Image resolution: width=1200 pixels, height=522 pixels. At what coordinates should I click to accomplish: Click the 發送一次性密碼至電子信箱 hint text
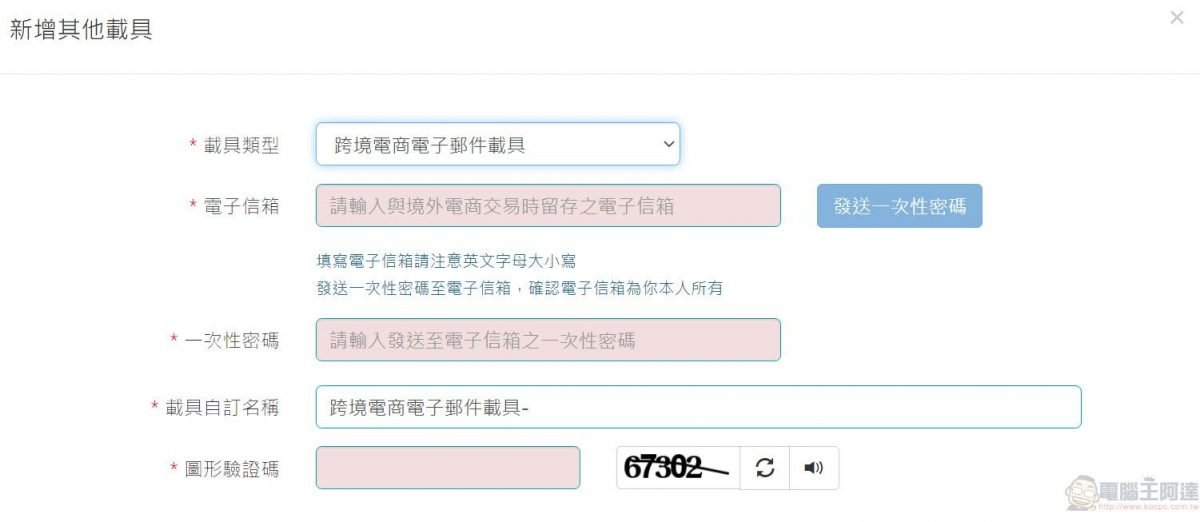pyautogui.click(x=519, y=289)
